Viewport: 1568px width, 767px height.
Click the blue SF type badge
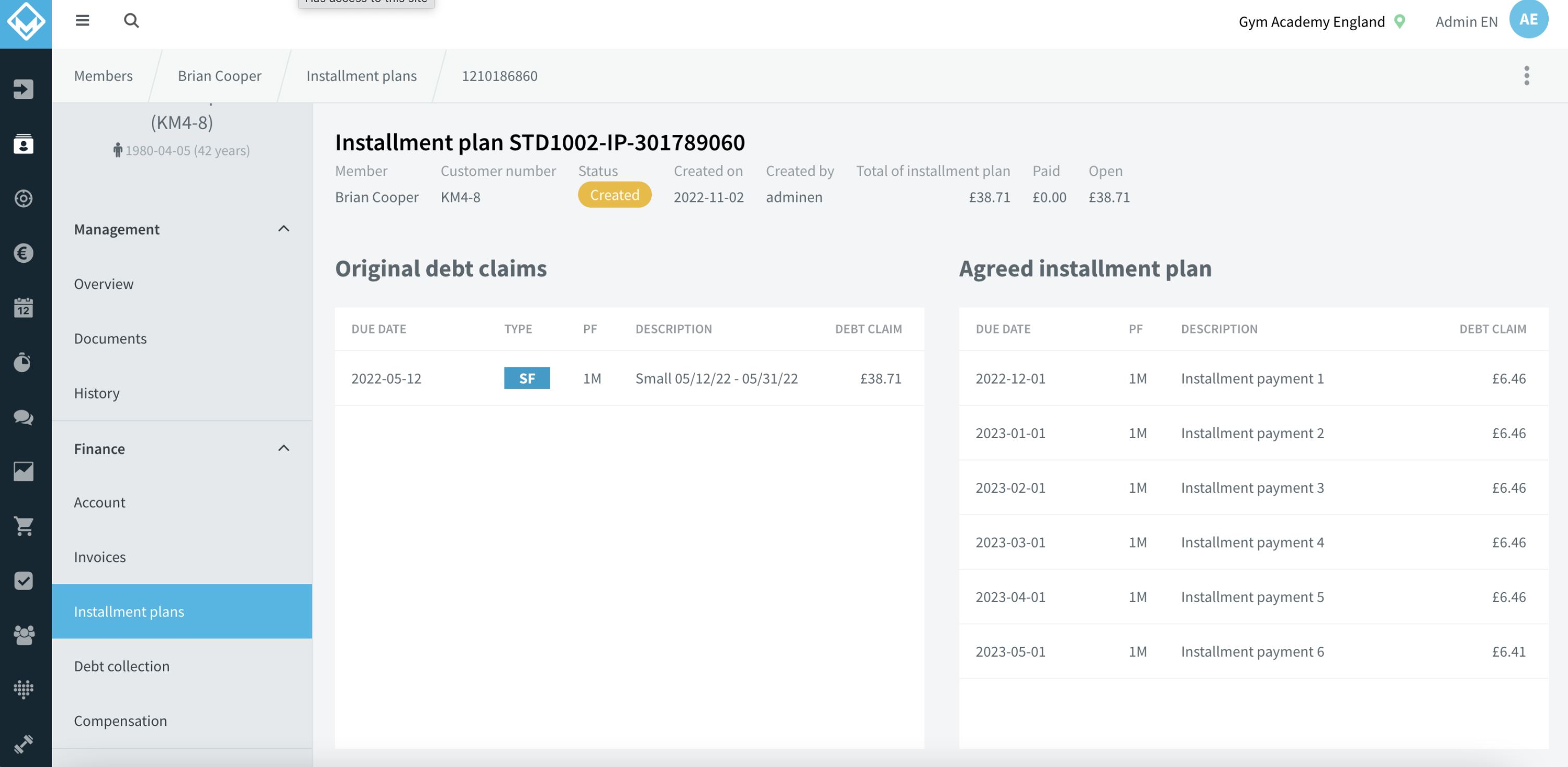(527, 378)
